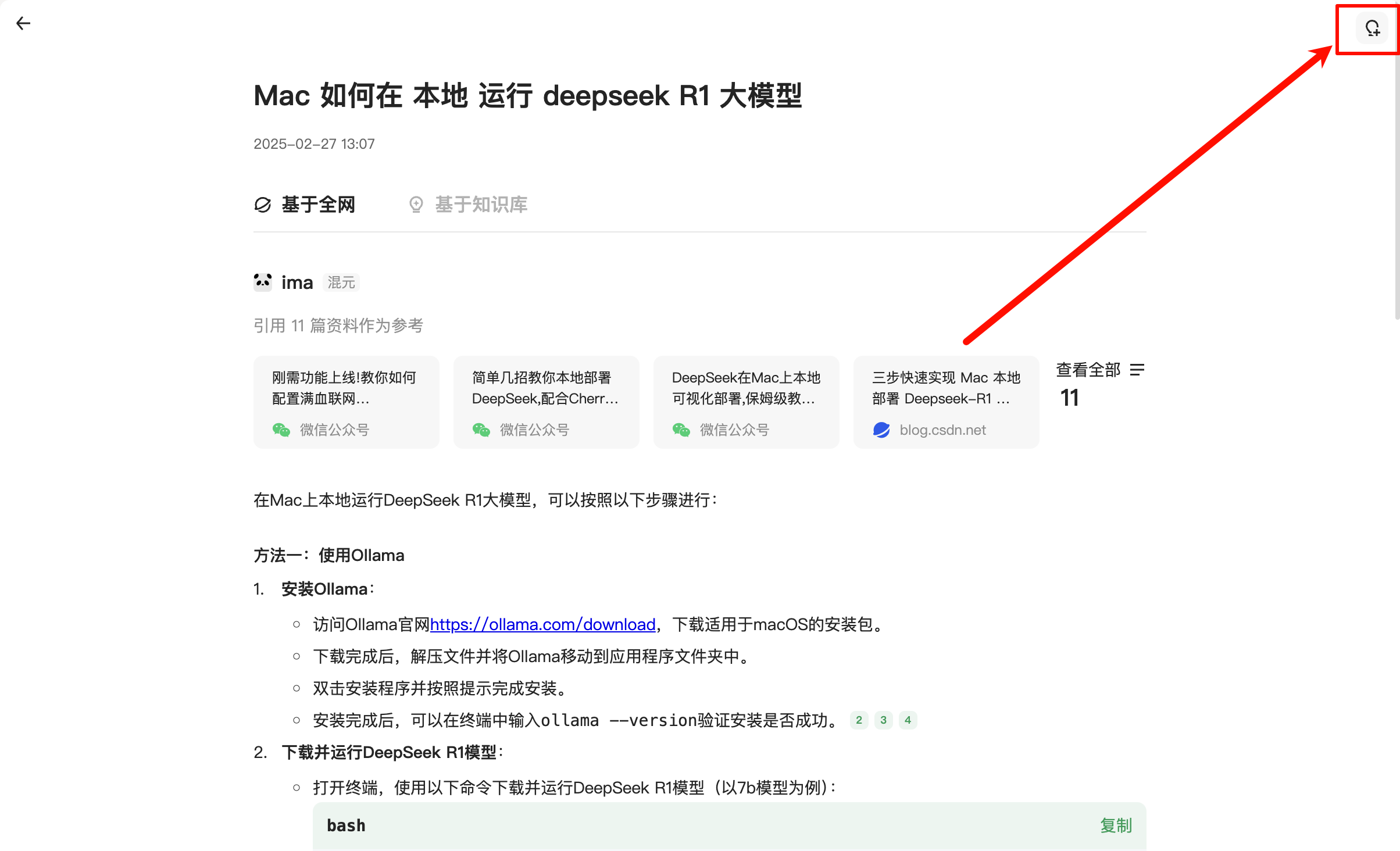This screenshot has width=1400, height=851.
Task: Click the new chat icon at top right
Action: pos(1372,28)
